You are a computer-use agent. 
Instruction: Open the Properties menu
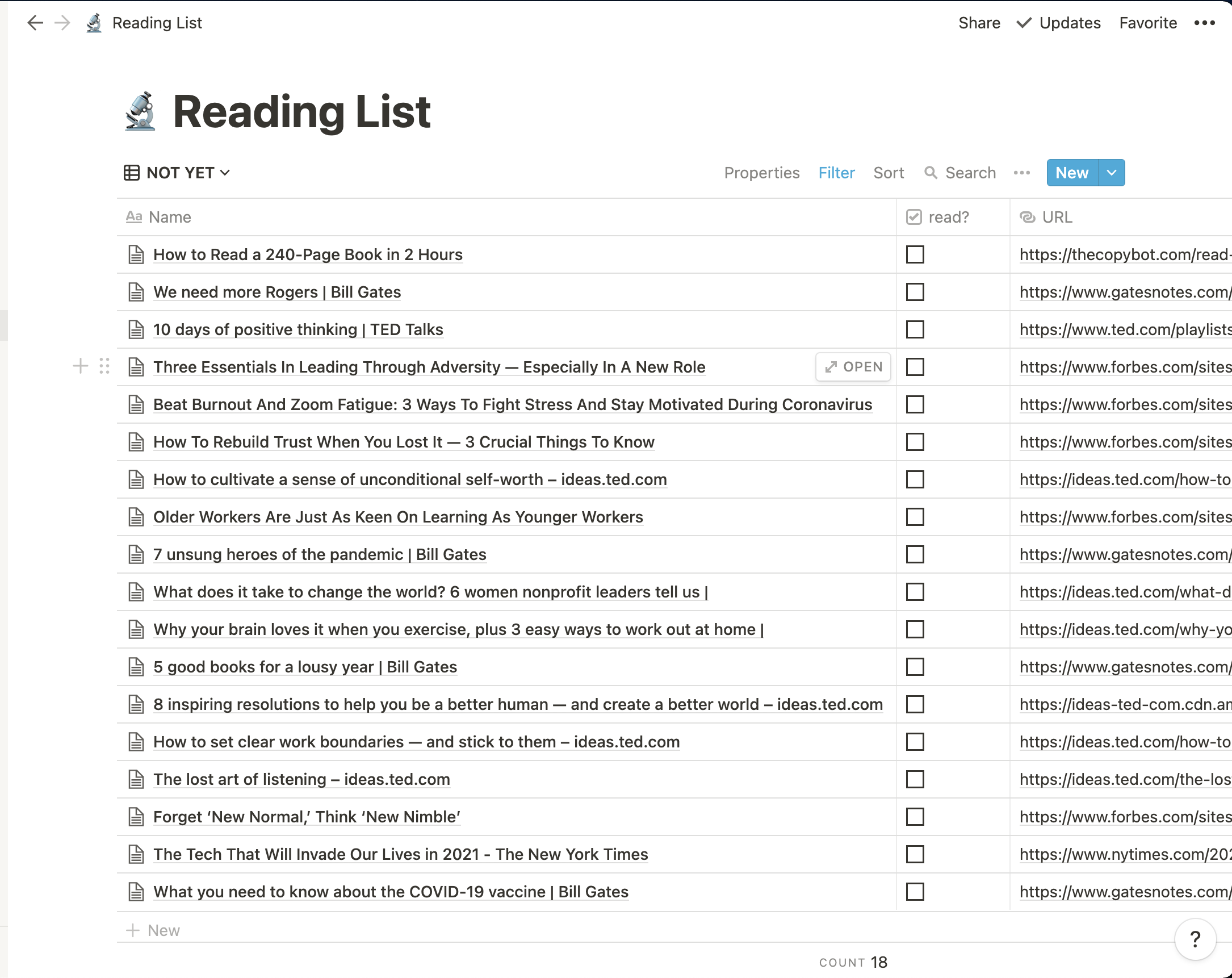click(x=762, y=173)
